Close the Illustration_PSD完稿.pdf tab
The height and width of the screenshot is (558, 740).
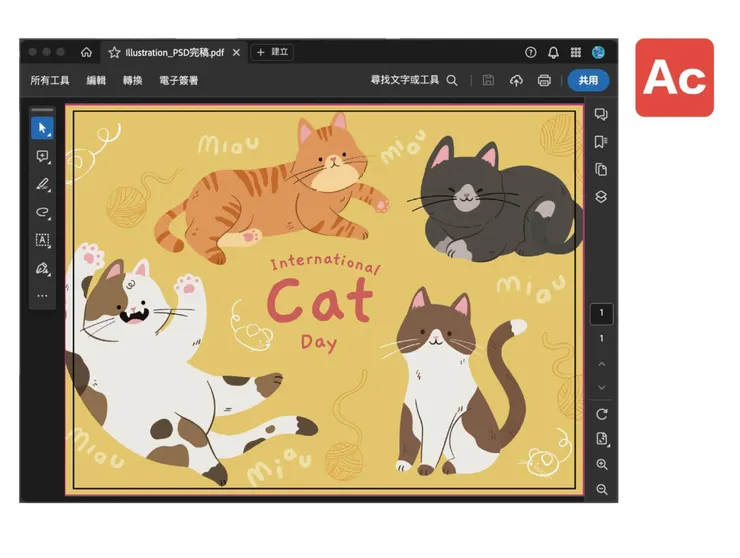[236, 52]
